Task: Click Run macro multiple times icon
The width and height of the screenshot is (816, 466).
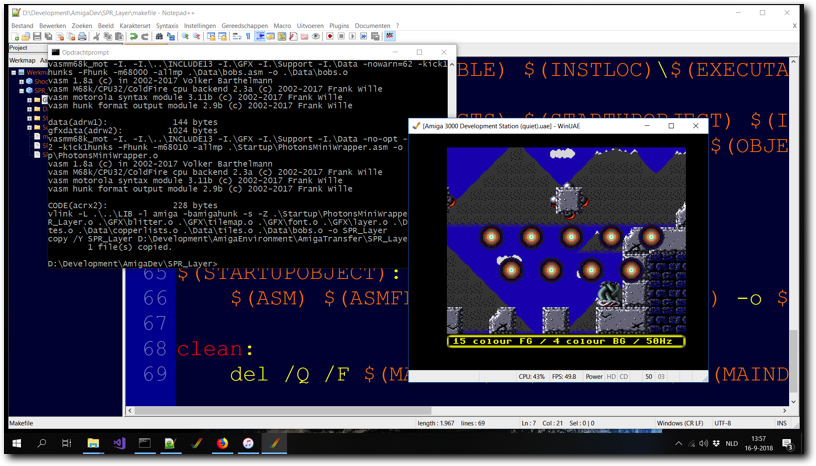Action: [x=364, y=36]
